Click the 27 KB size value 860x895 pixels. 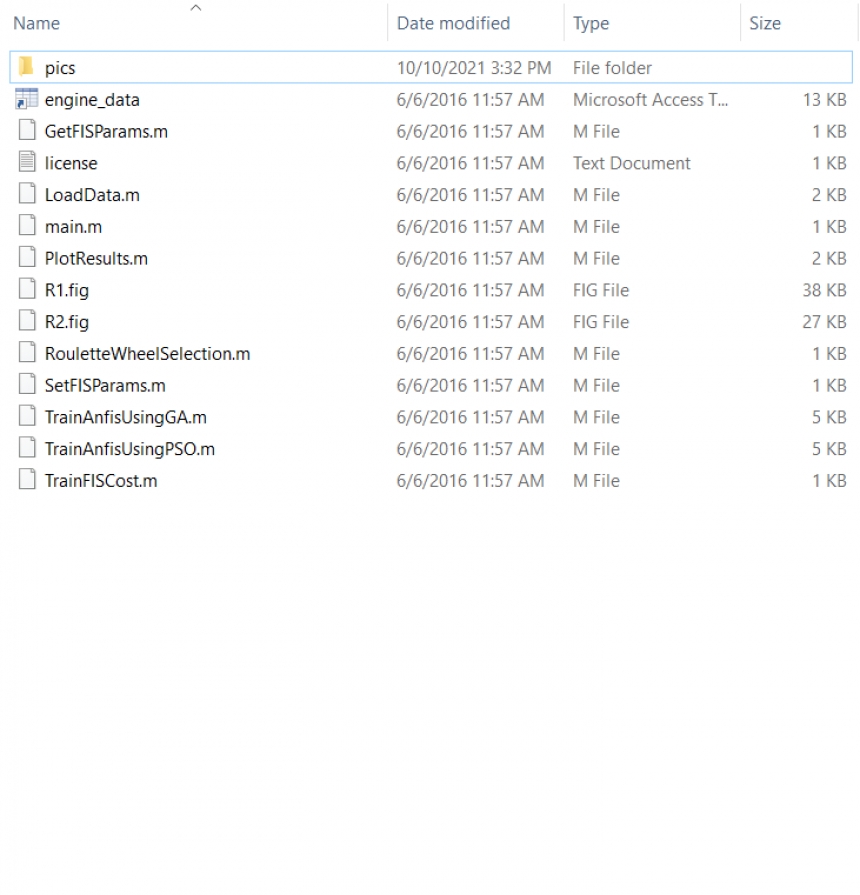[x=824, y=322]
